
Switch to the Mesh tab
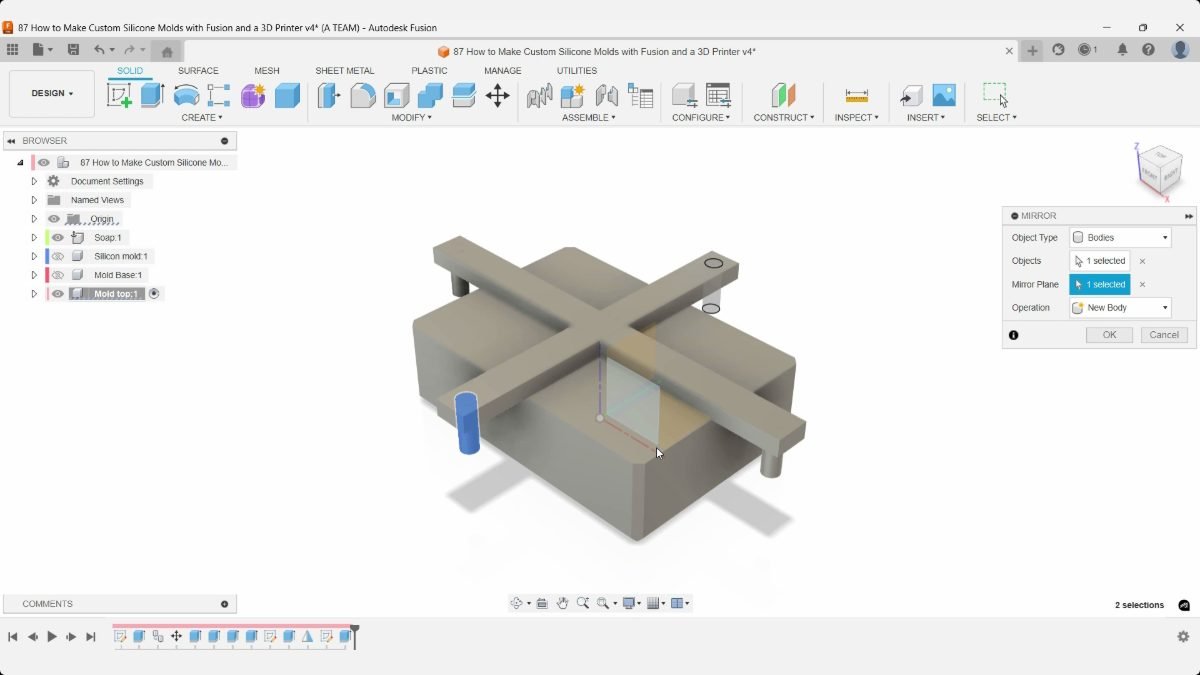(267, 71)
